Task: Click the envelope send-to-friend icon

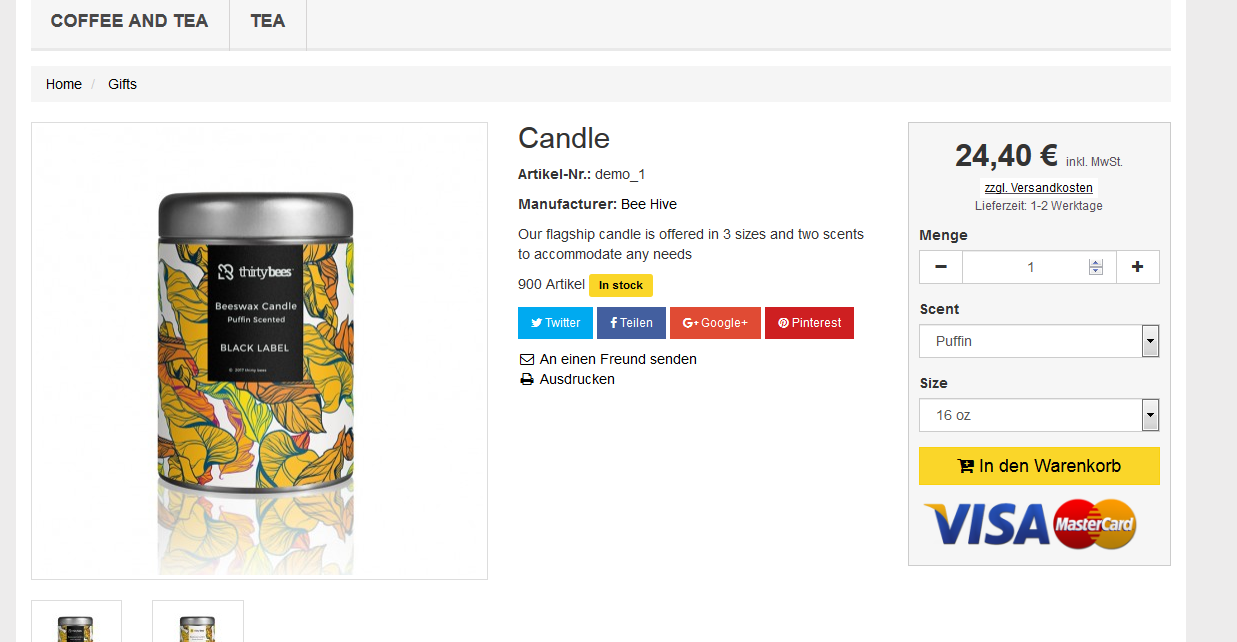Action: [527, 359]
